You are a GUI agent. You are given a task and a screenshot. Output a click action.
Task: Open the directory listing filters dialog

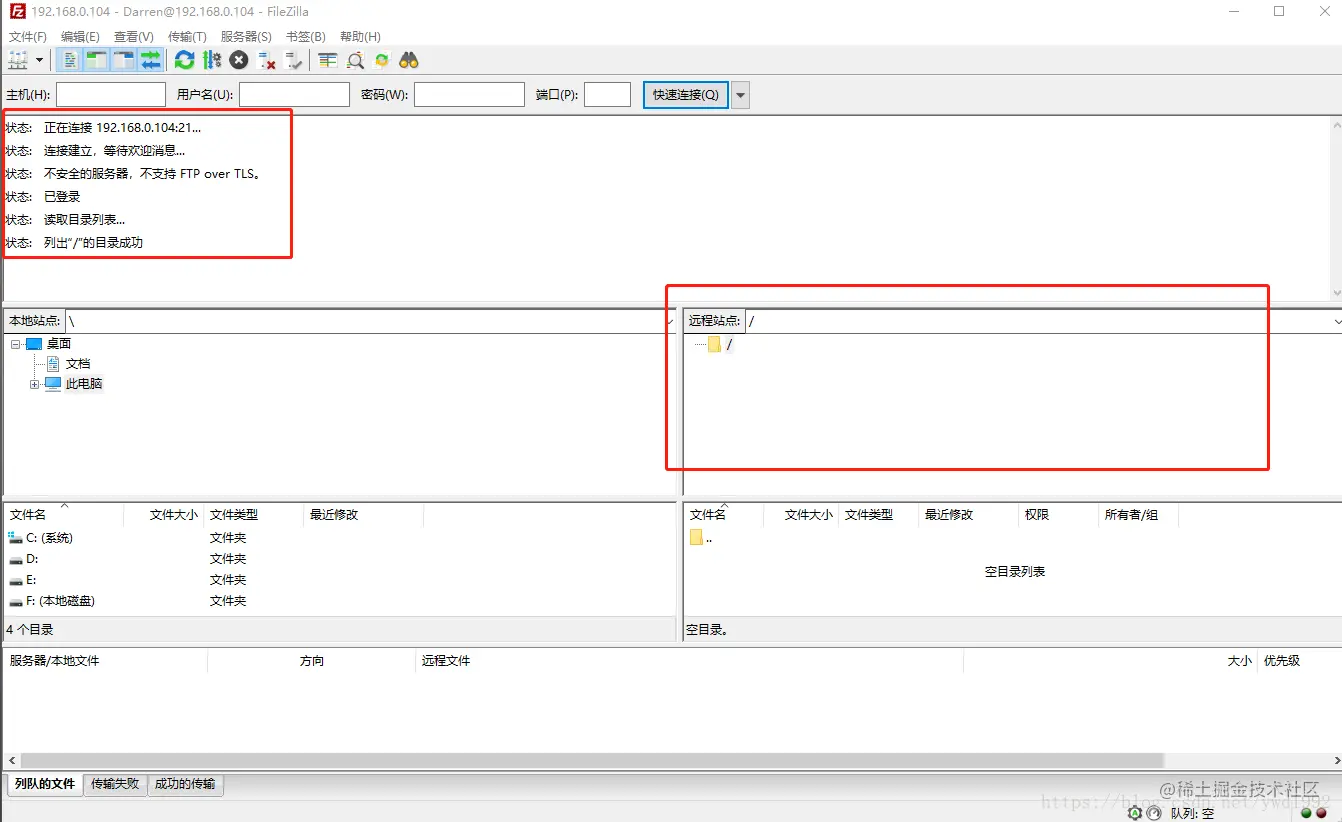pyautogui.click(x=328, y=60)
